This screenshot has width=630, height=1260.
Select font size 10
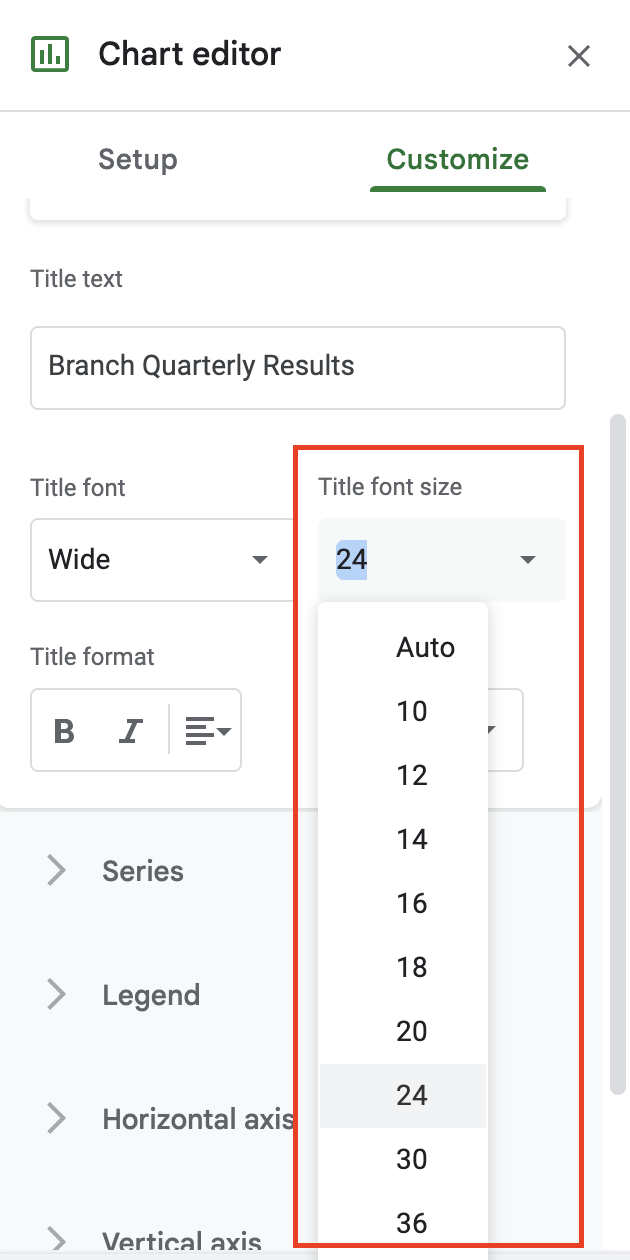pyautogui.click(x=411, y=712)
